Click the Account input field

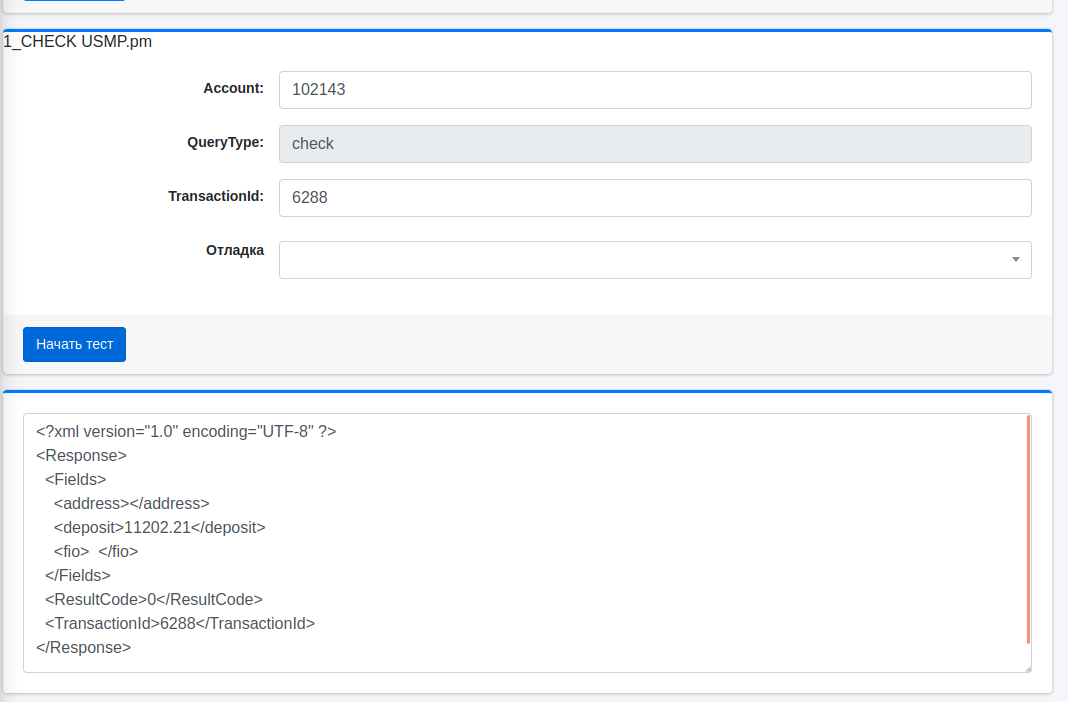click(x=654, y=90)
